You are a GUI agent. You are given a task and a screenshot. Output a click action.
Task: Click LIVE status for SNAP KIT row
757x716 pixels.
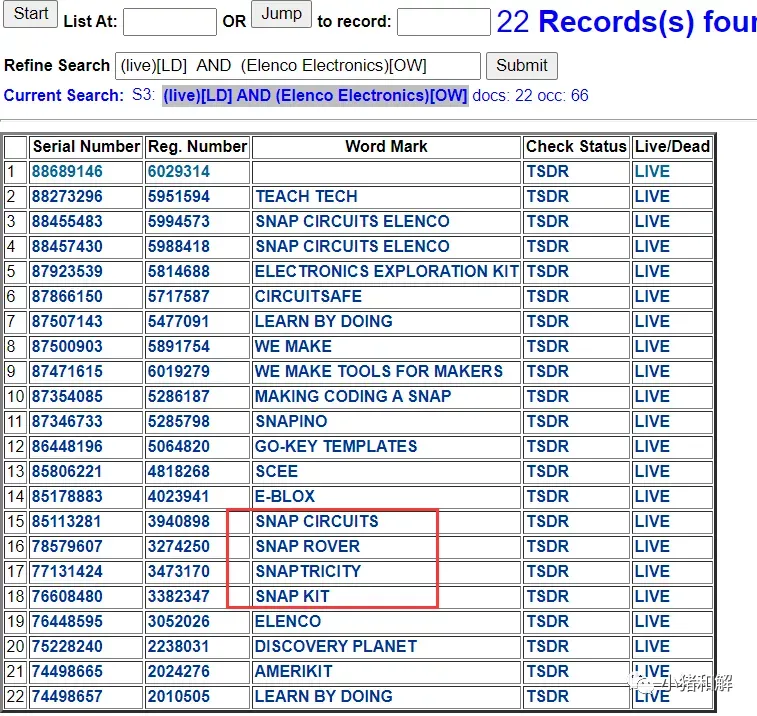tap(652, 597)
